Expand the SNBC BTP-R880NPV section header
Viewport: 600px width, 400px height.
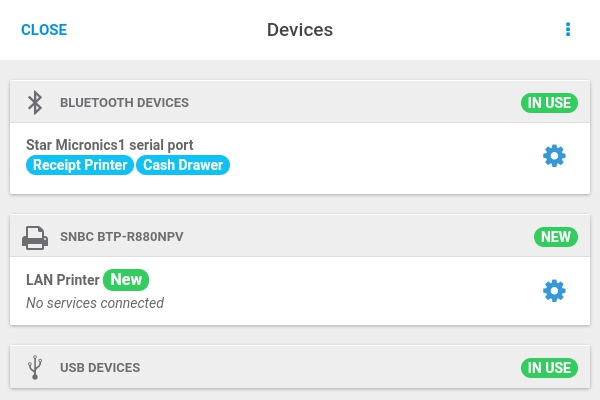pyautogui.click(x=300, y=236)
